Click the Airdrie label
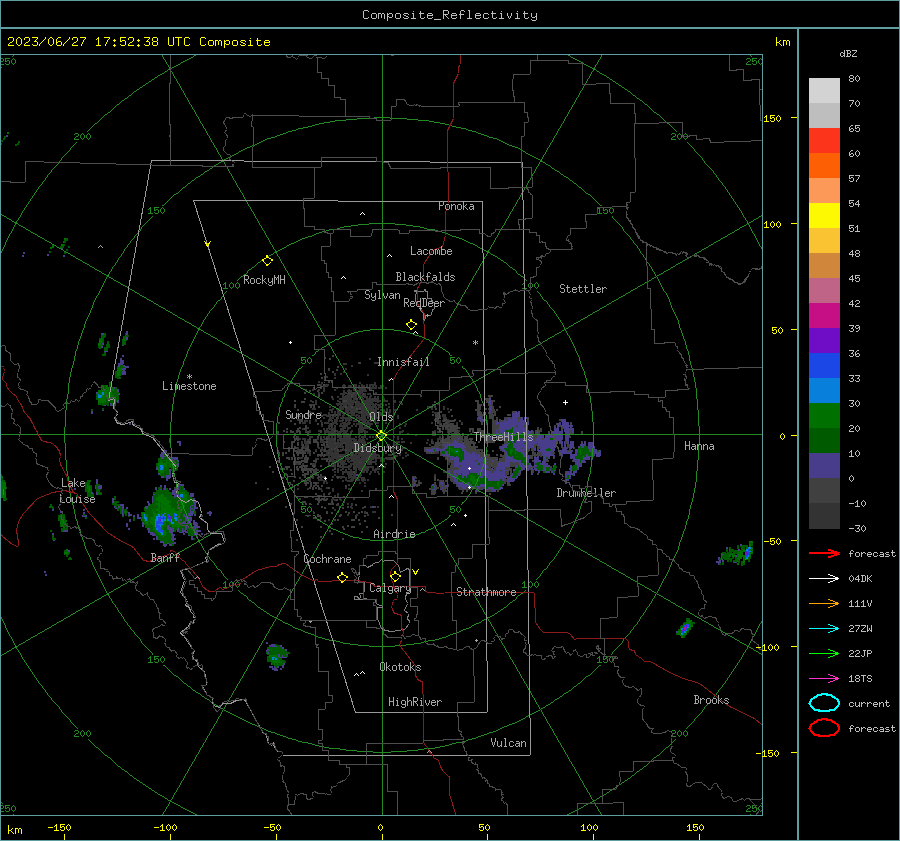Viewport: 900px width, 841px height. pyautogui.click(x=394, y=534)
